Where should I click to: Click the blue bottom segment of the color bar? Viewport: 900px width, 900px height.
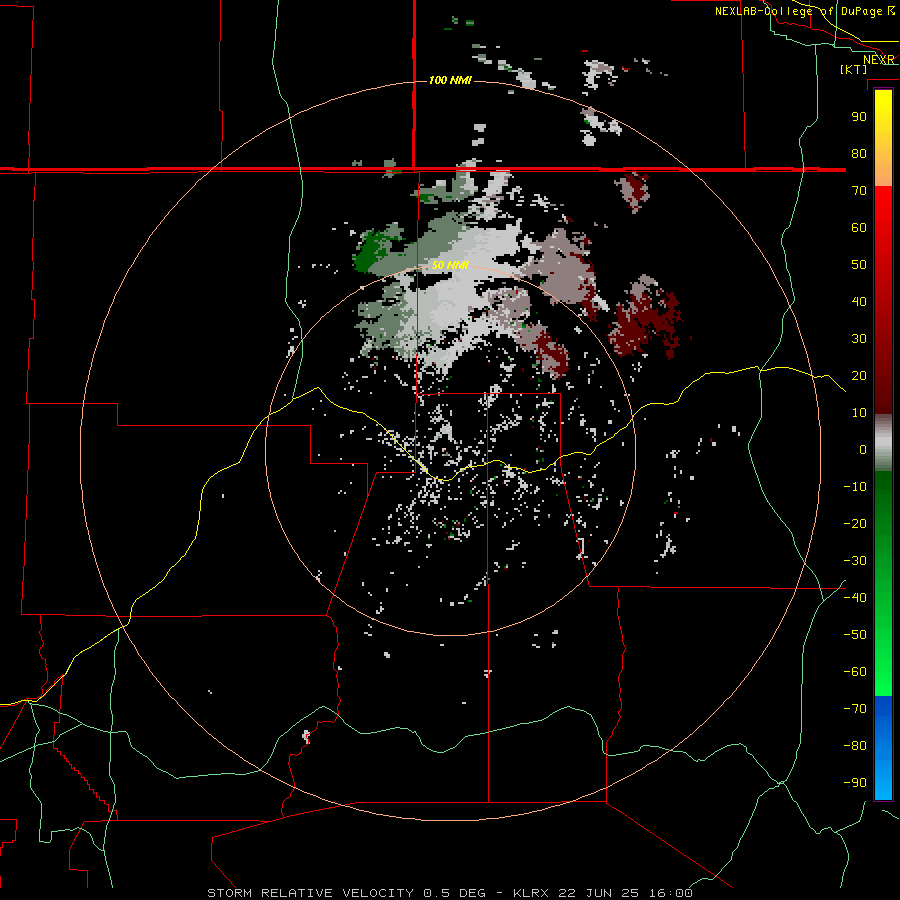coord(883,748)
